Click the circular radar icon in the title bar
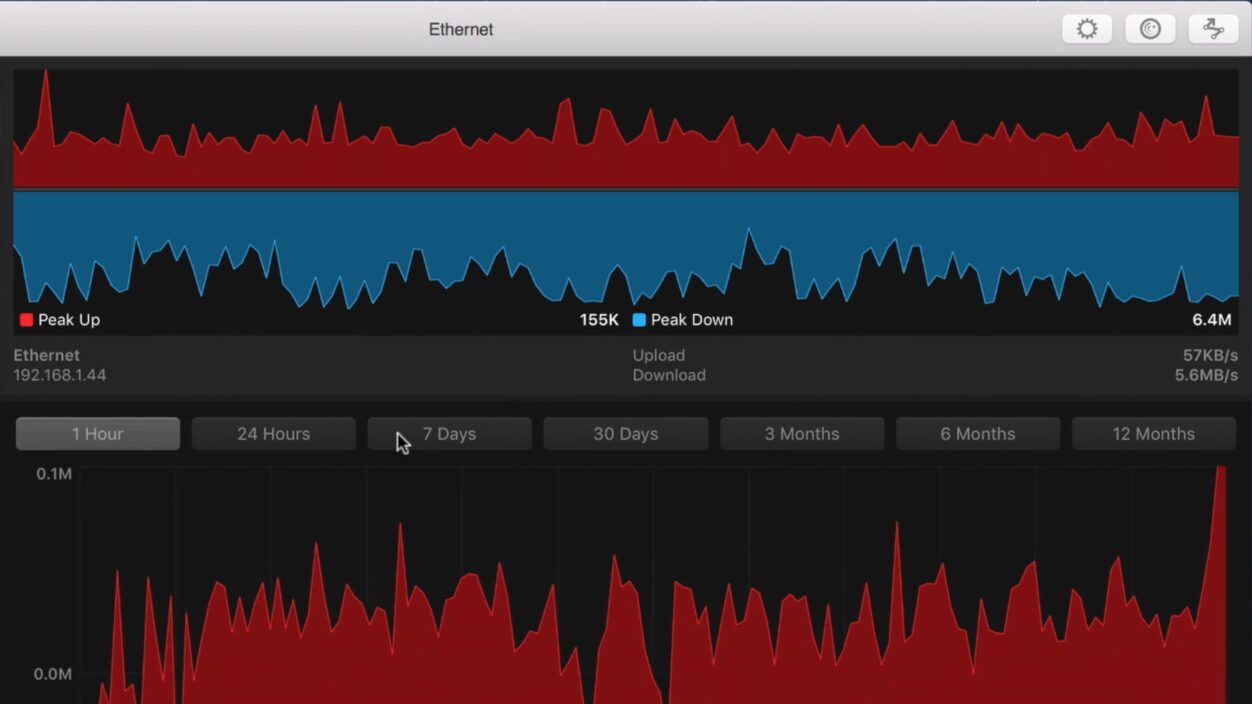The height and width of the screenshot is (704, 1252). (x=1150, y=29)
